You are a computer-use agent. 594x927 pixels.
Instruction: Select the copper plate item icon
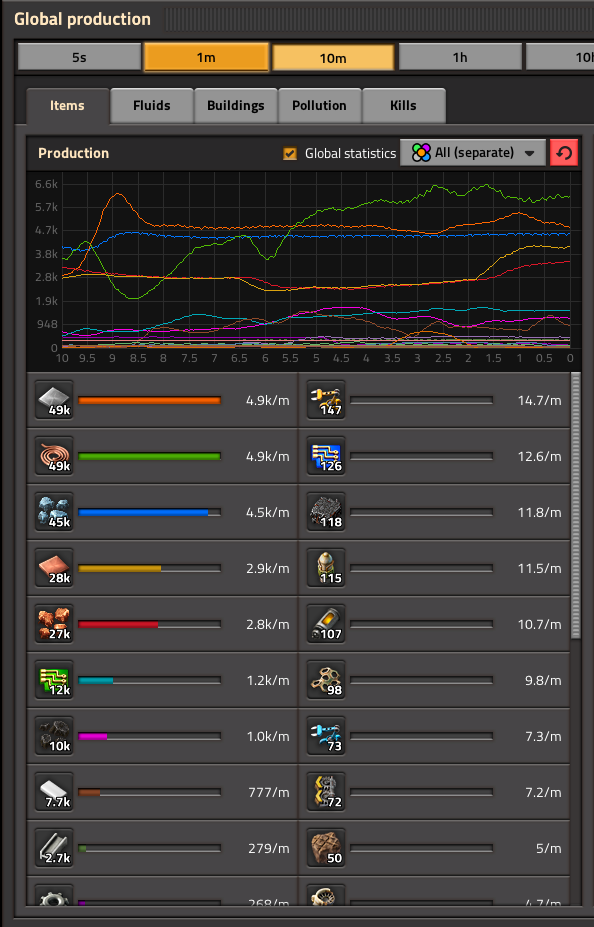54,568
